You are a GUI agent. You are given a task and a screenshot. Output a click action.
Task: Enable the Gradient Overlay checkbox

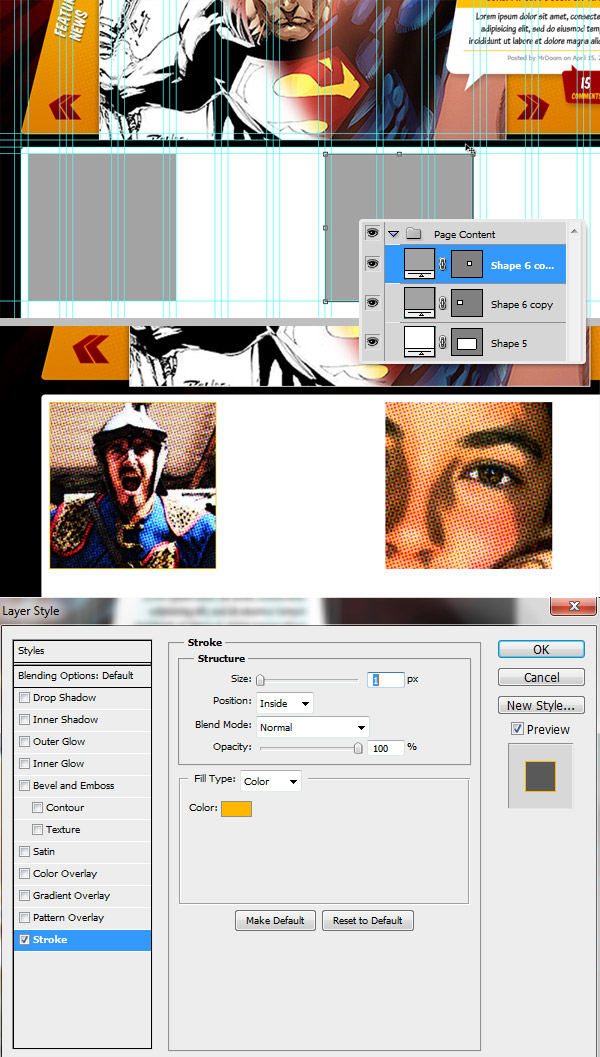click(x=25, y=896)
